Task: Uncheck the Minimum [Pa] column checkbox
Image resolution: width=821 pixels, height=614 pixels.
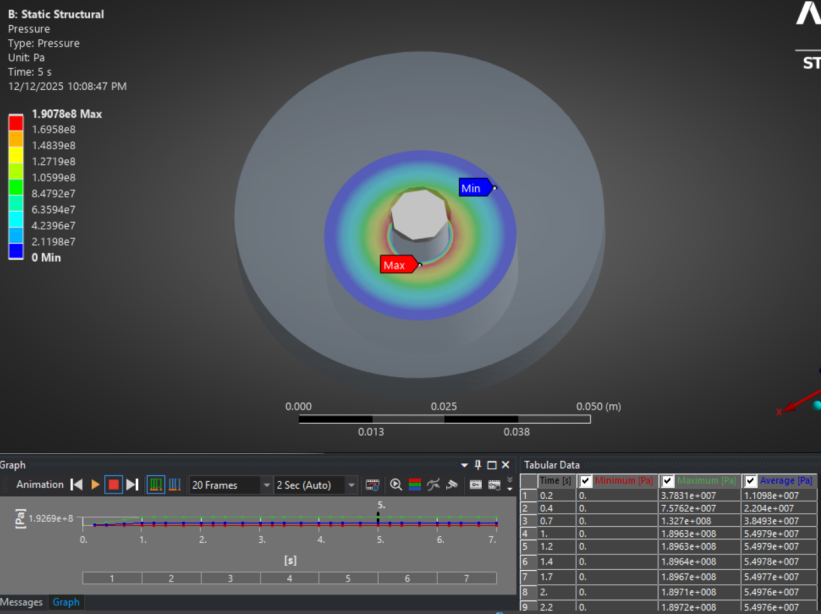Action: [x=586, y=481]
